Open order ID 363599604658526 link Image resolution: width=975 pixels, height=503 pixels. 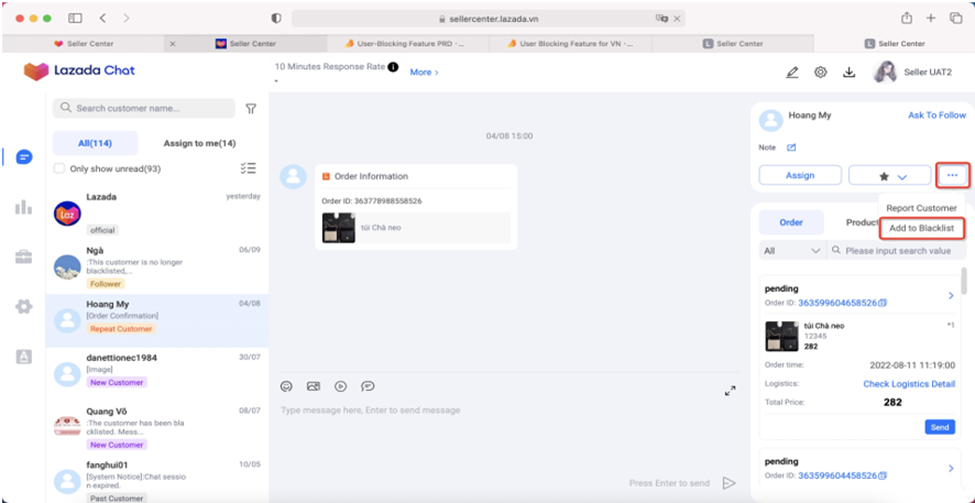pyautogui.click(x=837, y=303)
